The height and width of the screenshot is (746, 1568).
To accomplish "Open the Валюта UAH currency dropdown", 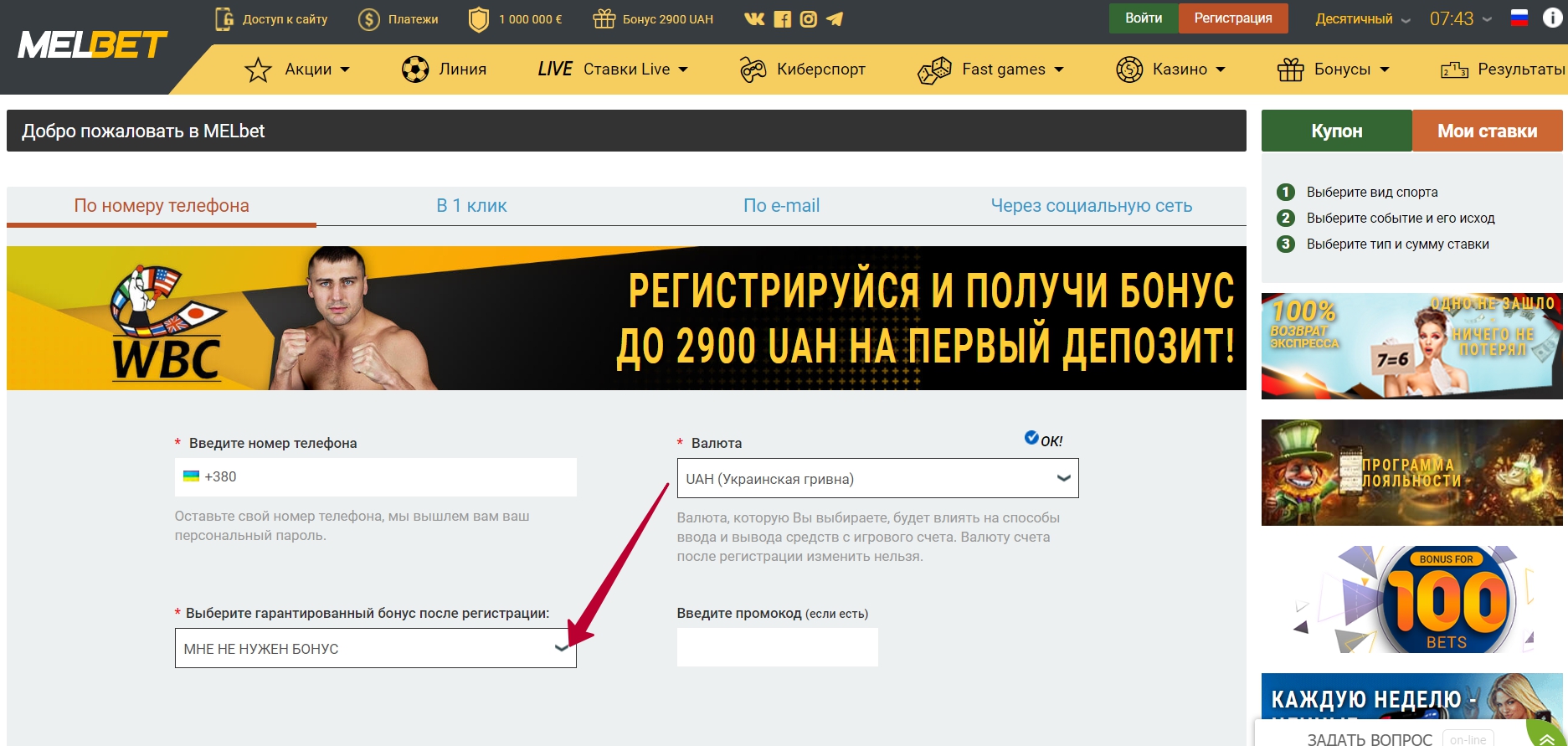I will pos(877,478).
